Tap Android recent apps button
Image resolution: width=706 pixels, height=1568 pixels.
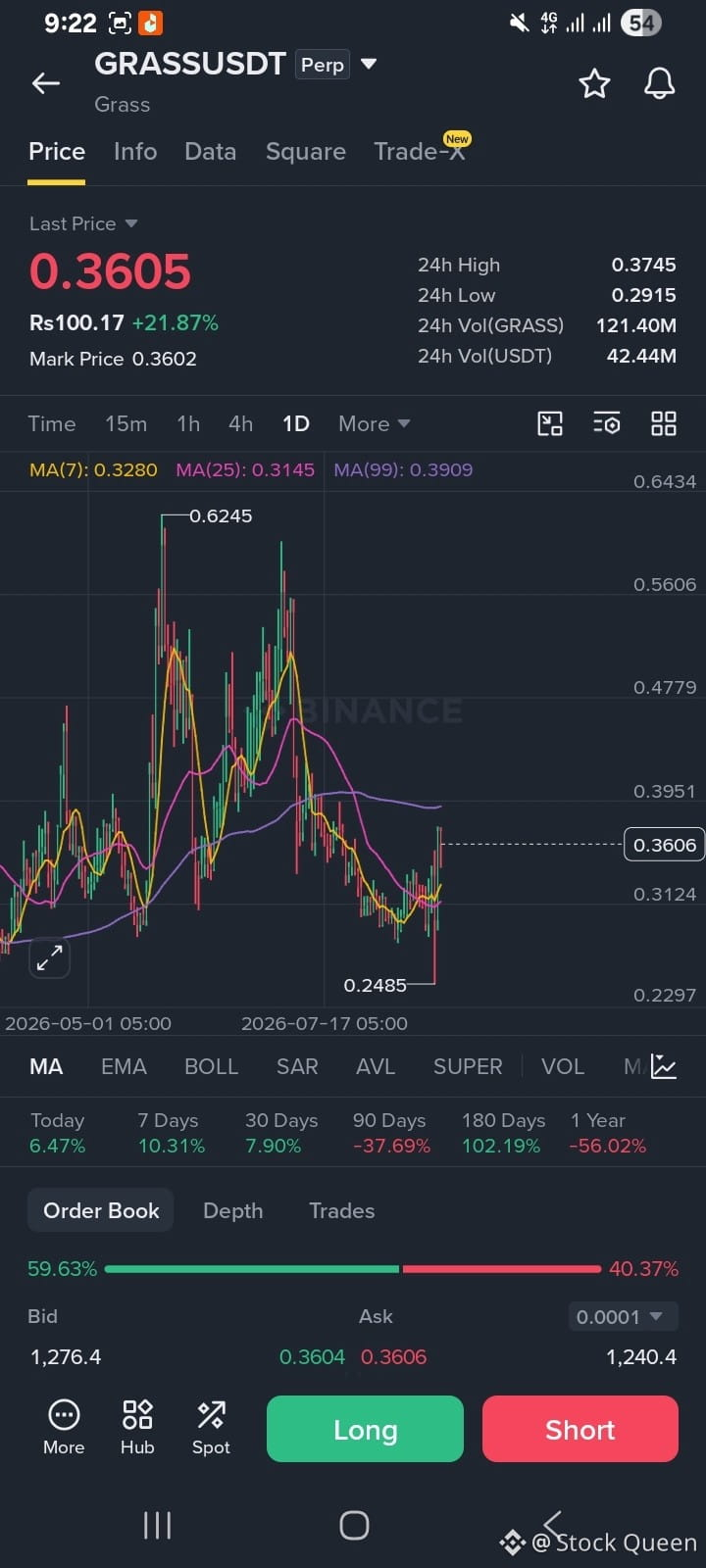pos(157,1525)
